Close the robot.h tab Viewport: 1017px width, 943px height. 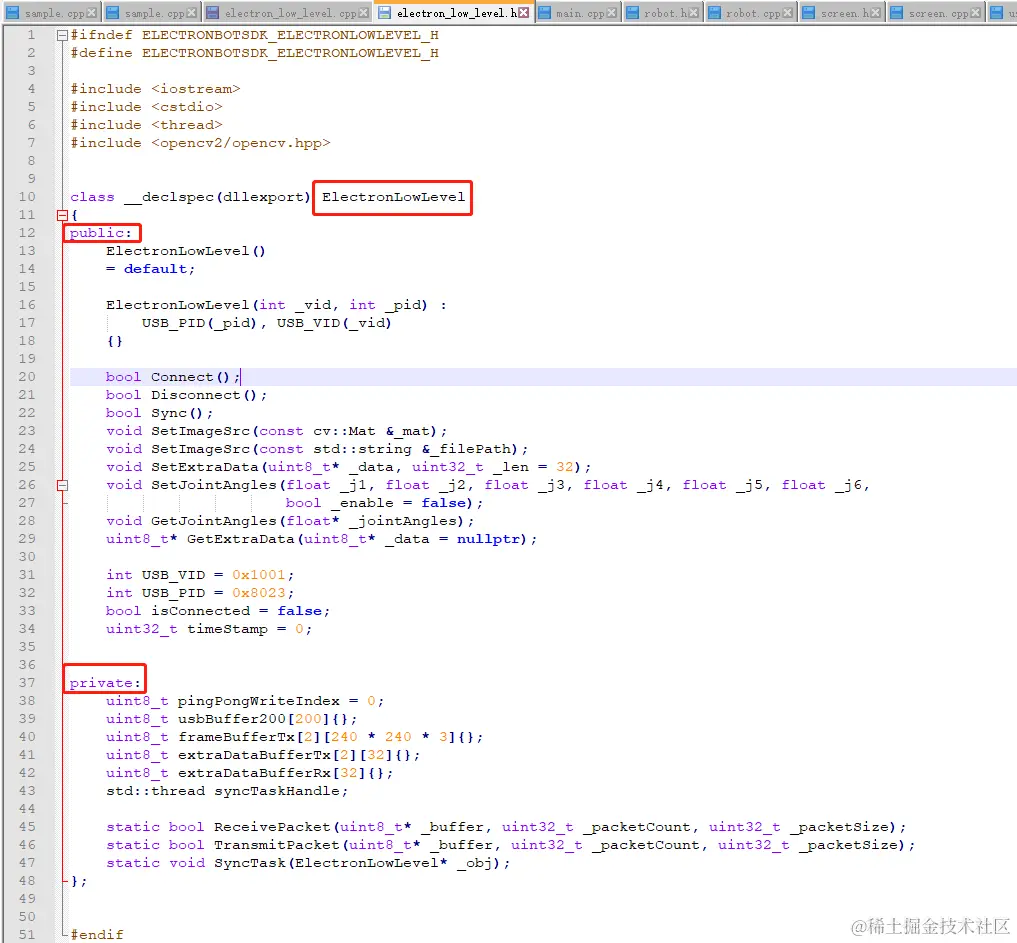(693, 13)
